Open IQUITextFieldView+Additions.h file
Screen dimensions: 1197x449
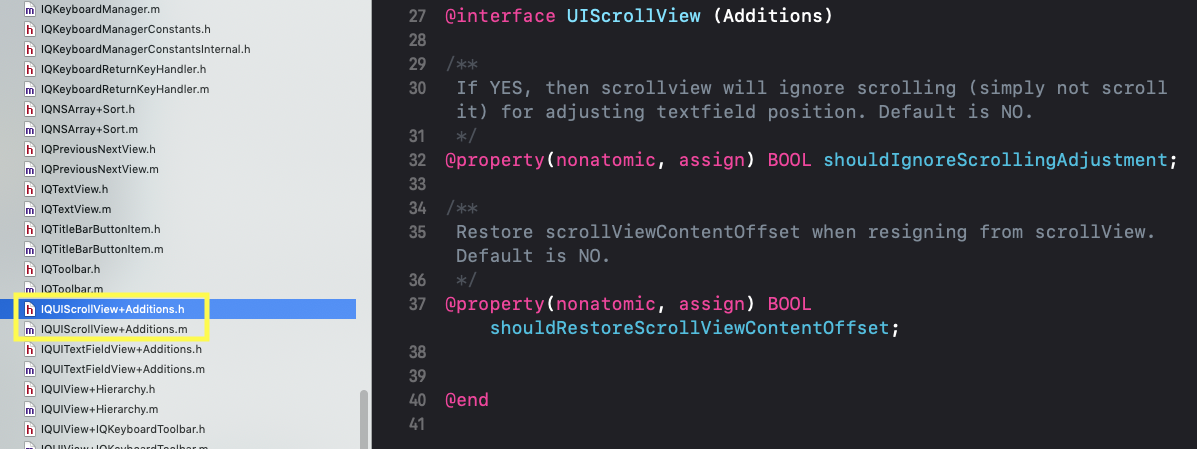pyautogui.click(x=121, y=349)
